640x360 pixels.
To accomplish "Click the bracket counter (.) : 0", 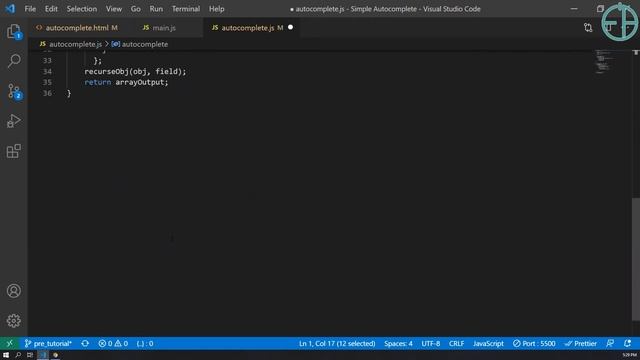I will pyautogui.click(x=145, y=343).
